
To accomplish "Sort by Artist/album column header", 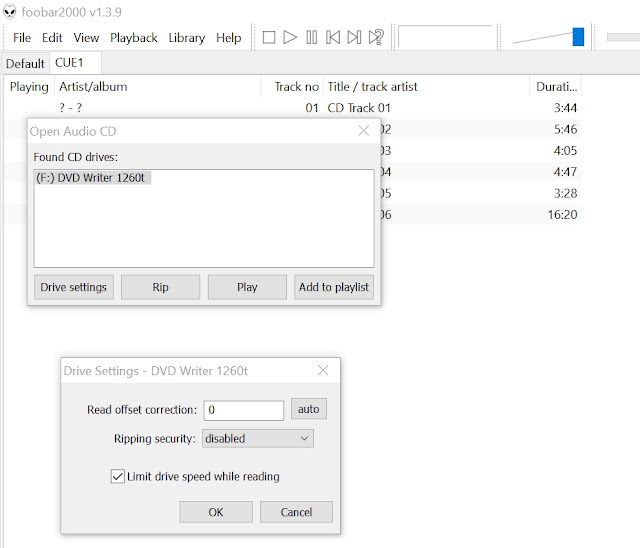I will tap(158, 87).
